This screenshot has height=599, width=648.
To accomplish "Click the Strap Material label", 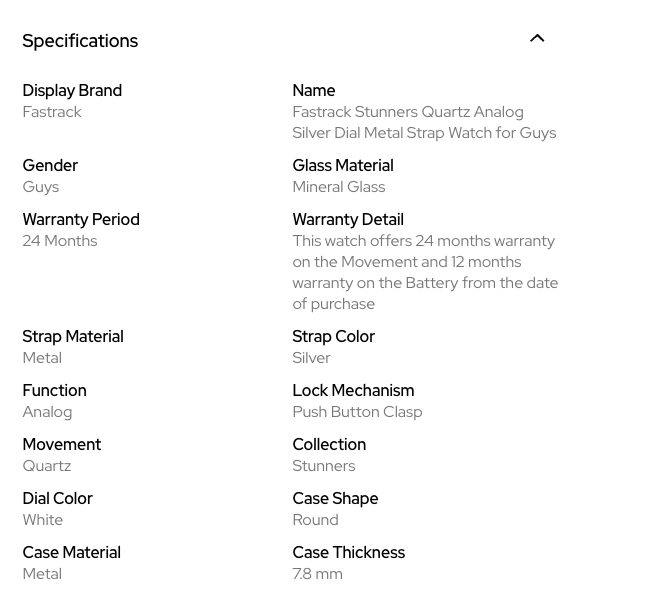I will click(x=73, y=337).
